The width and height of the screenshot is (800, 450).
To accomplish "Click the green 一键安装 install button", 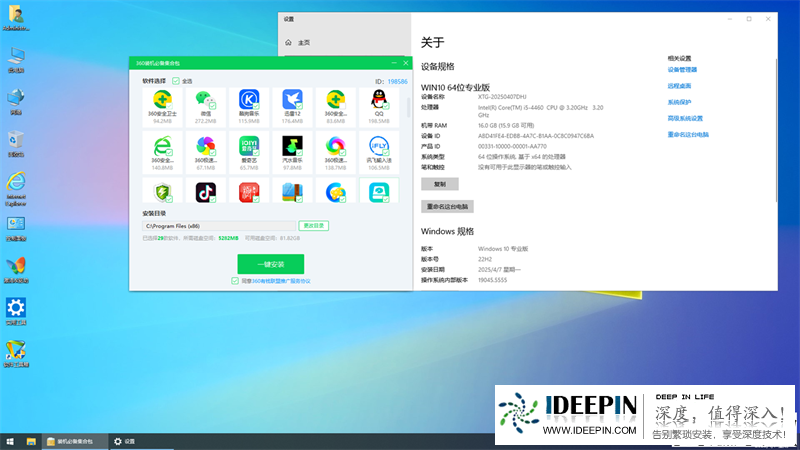I will 271,264.
